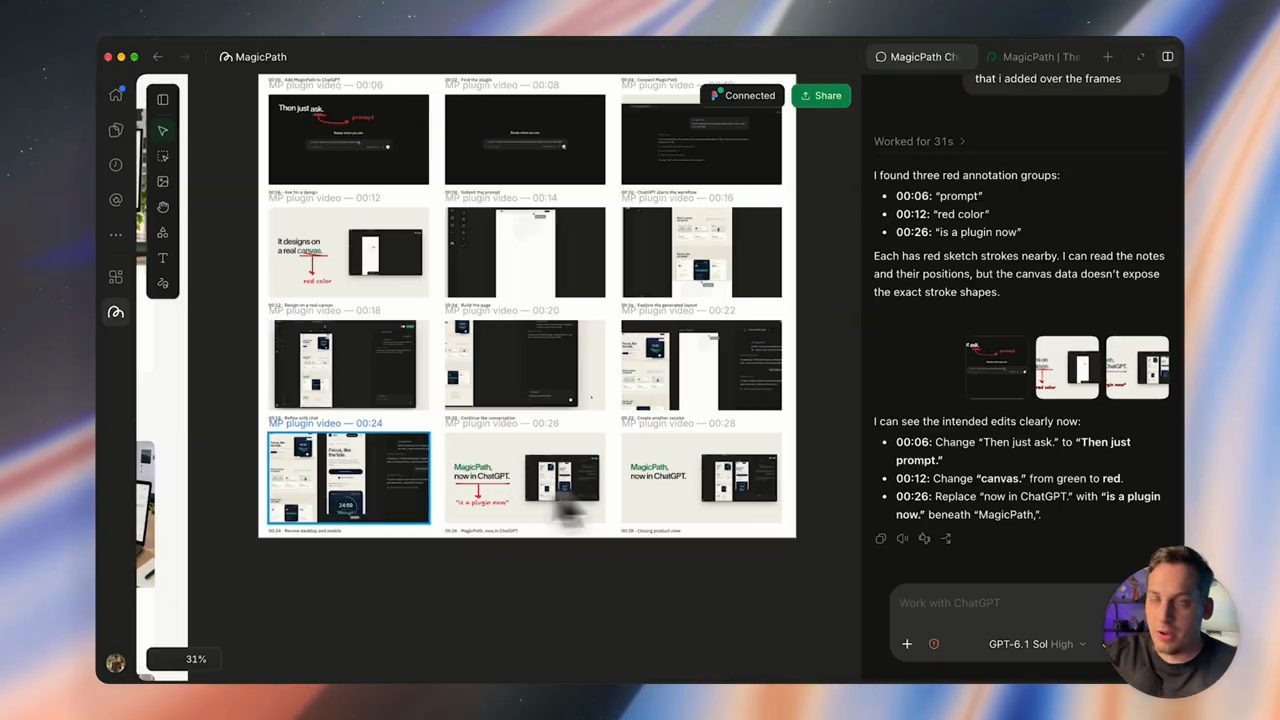This screenshot has width=1280, height=720.
Task: Toggle the canvas side panel icon
Action: pyautogui.click(x=163, y=99)
